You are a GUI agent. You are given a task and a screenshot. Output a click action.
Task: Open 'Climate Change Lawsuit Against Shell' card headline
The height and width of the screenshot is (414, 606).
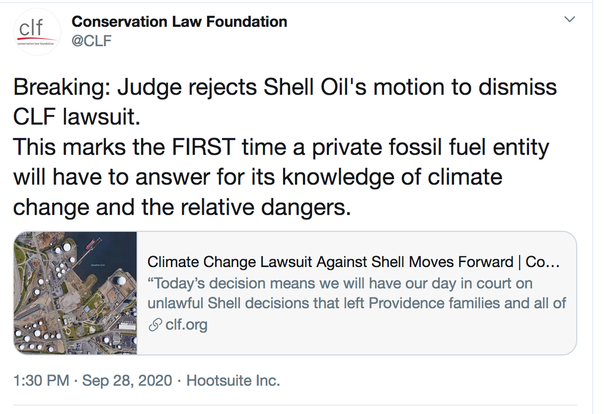point(335,264)
